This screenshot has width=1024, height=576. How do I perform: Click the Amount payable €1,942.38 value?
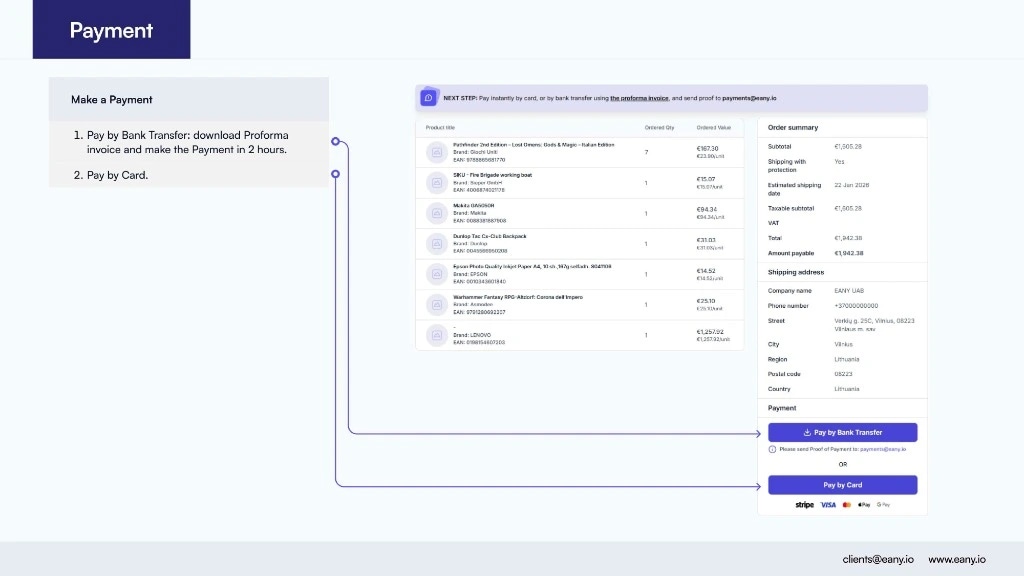tap(848, 253)
